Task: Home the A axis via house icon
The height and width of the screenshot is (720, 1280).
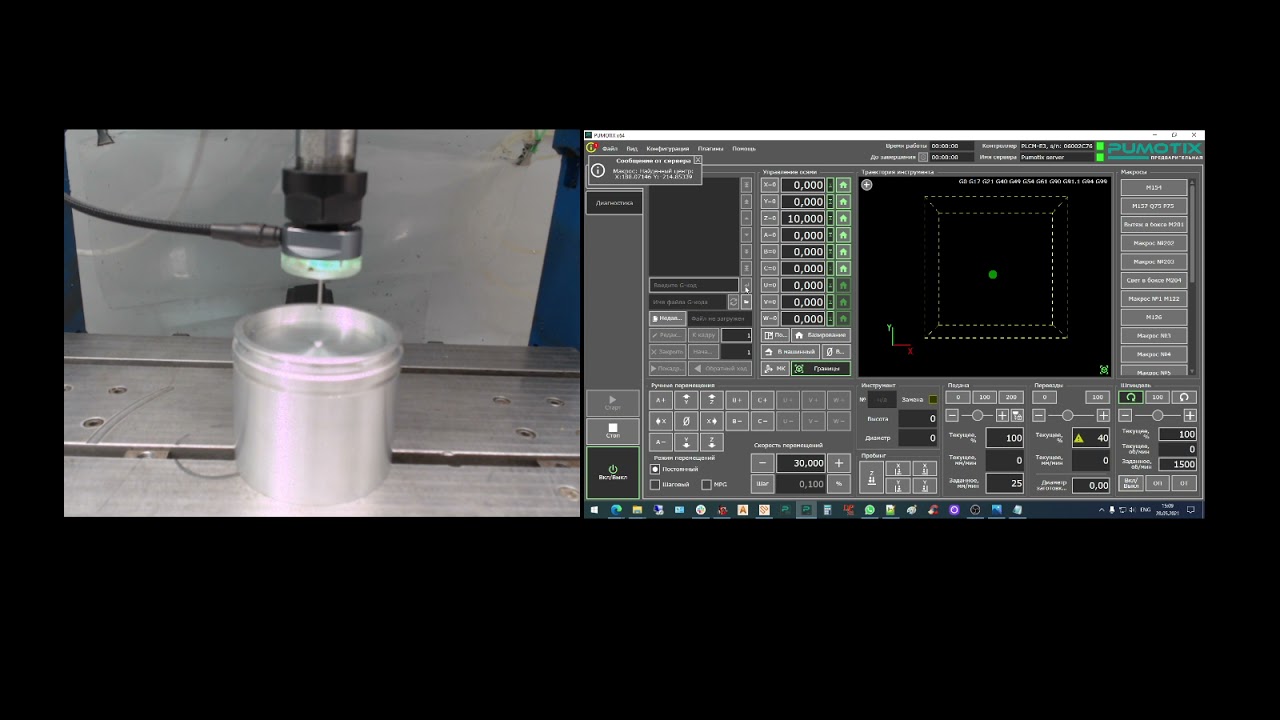Action: point(843,235)
